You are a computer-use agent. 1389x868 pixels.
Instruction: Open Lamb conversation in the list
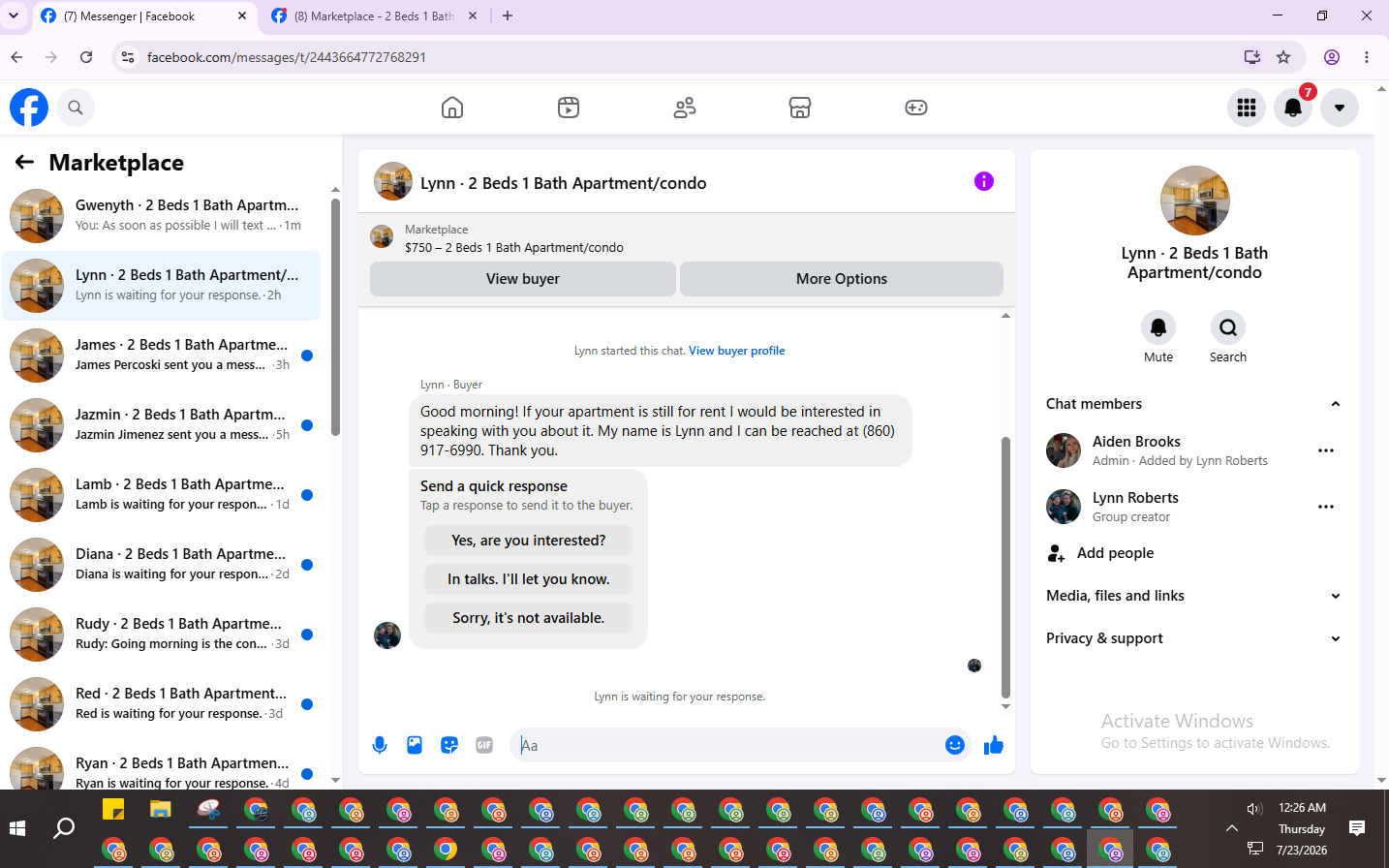162,494
